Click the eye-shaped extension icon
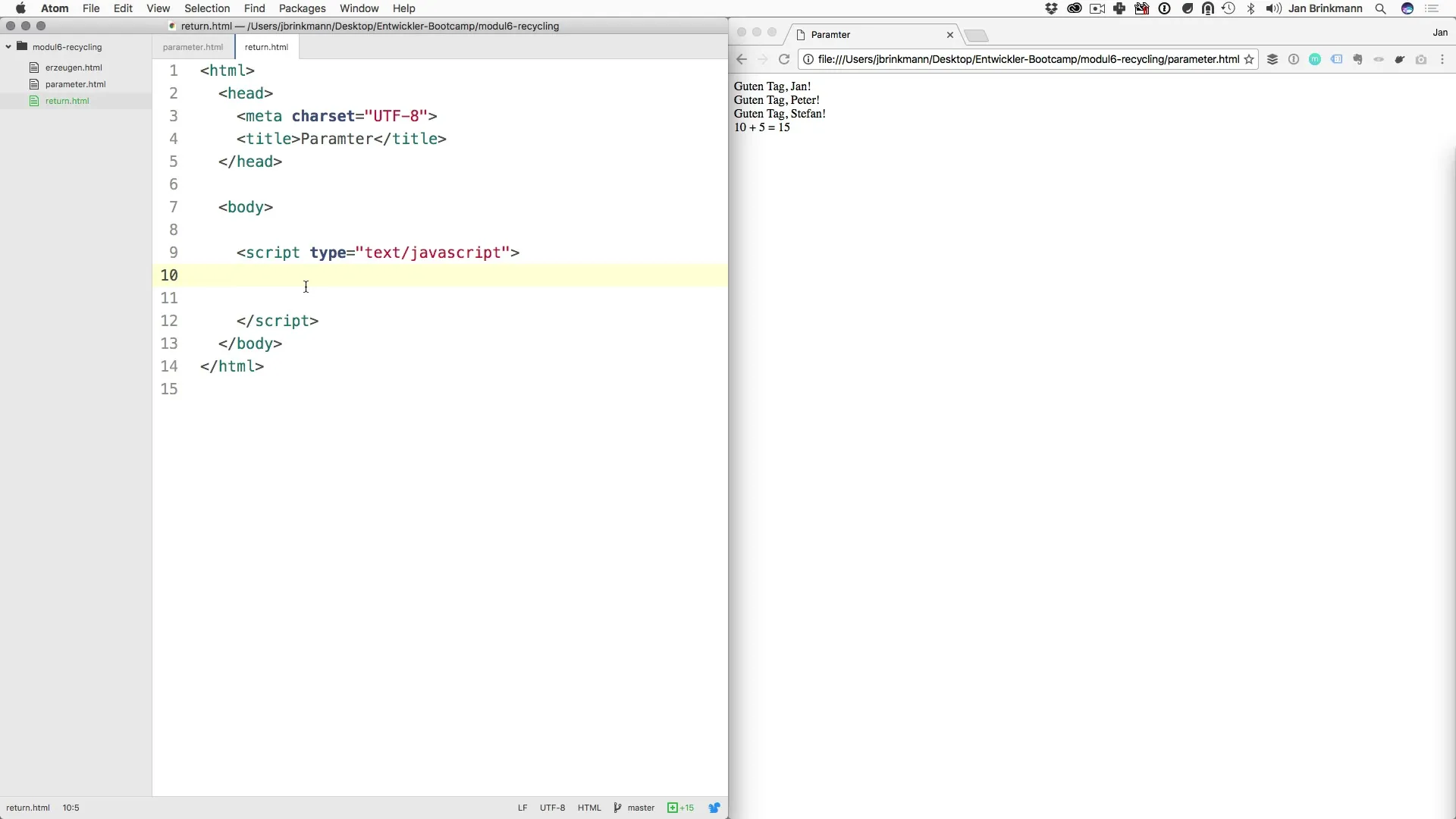The image size is (1456, 819). (1379, 59)
